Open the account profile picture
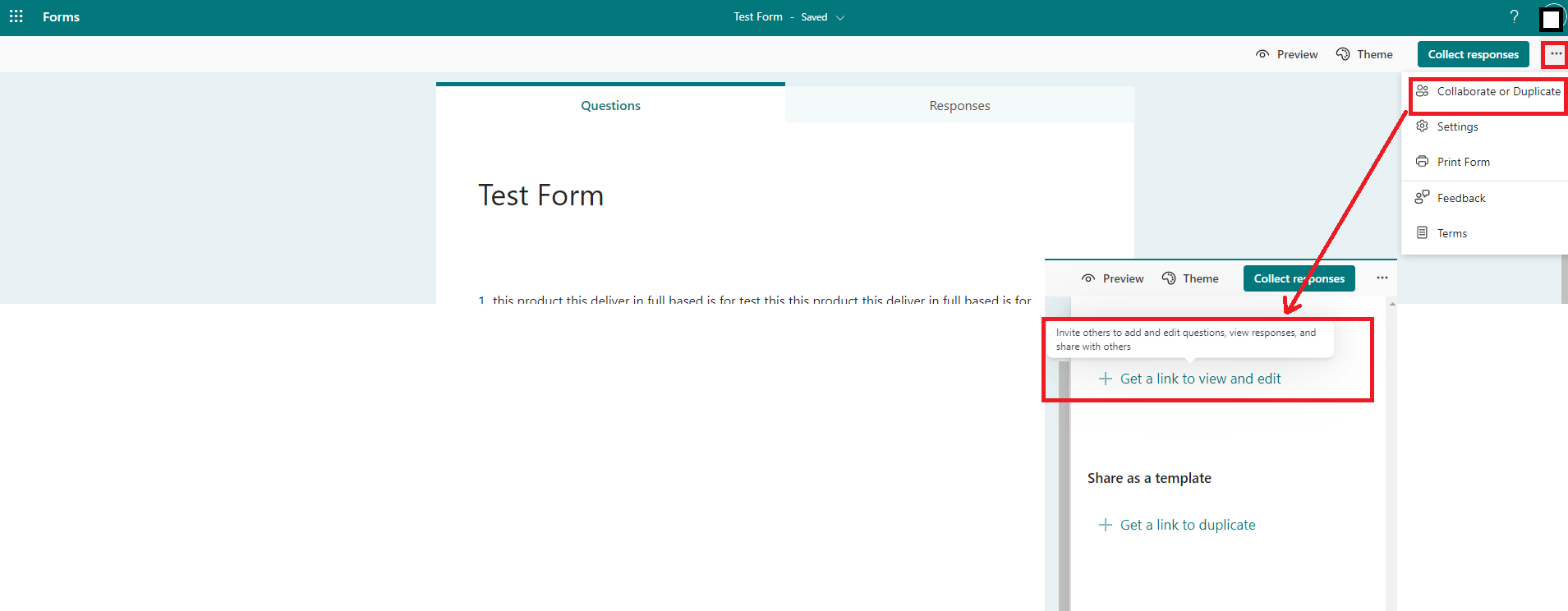The image size is (1568, 611). point(1552,18)
